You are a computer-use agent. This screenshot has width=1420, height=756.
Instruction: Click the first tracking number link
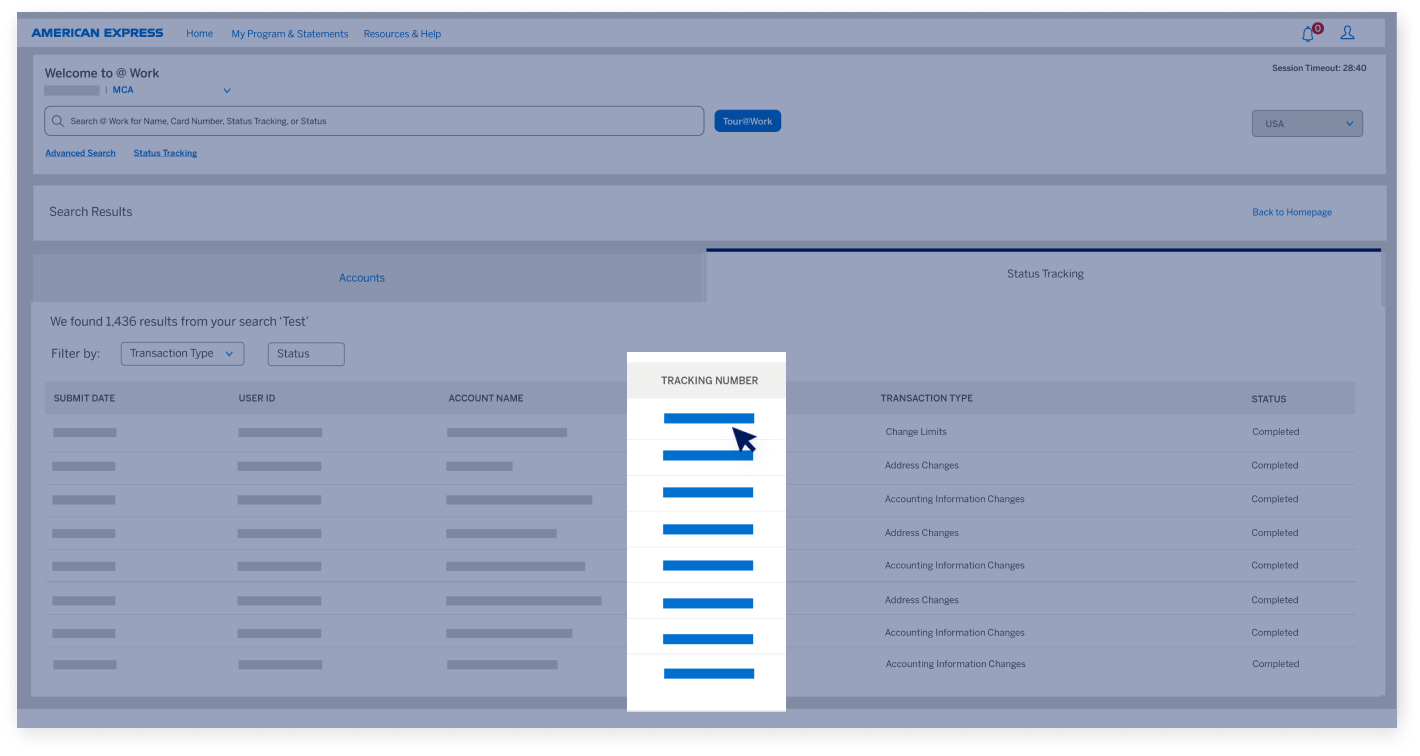[x=708, y=418]
